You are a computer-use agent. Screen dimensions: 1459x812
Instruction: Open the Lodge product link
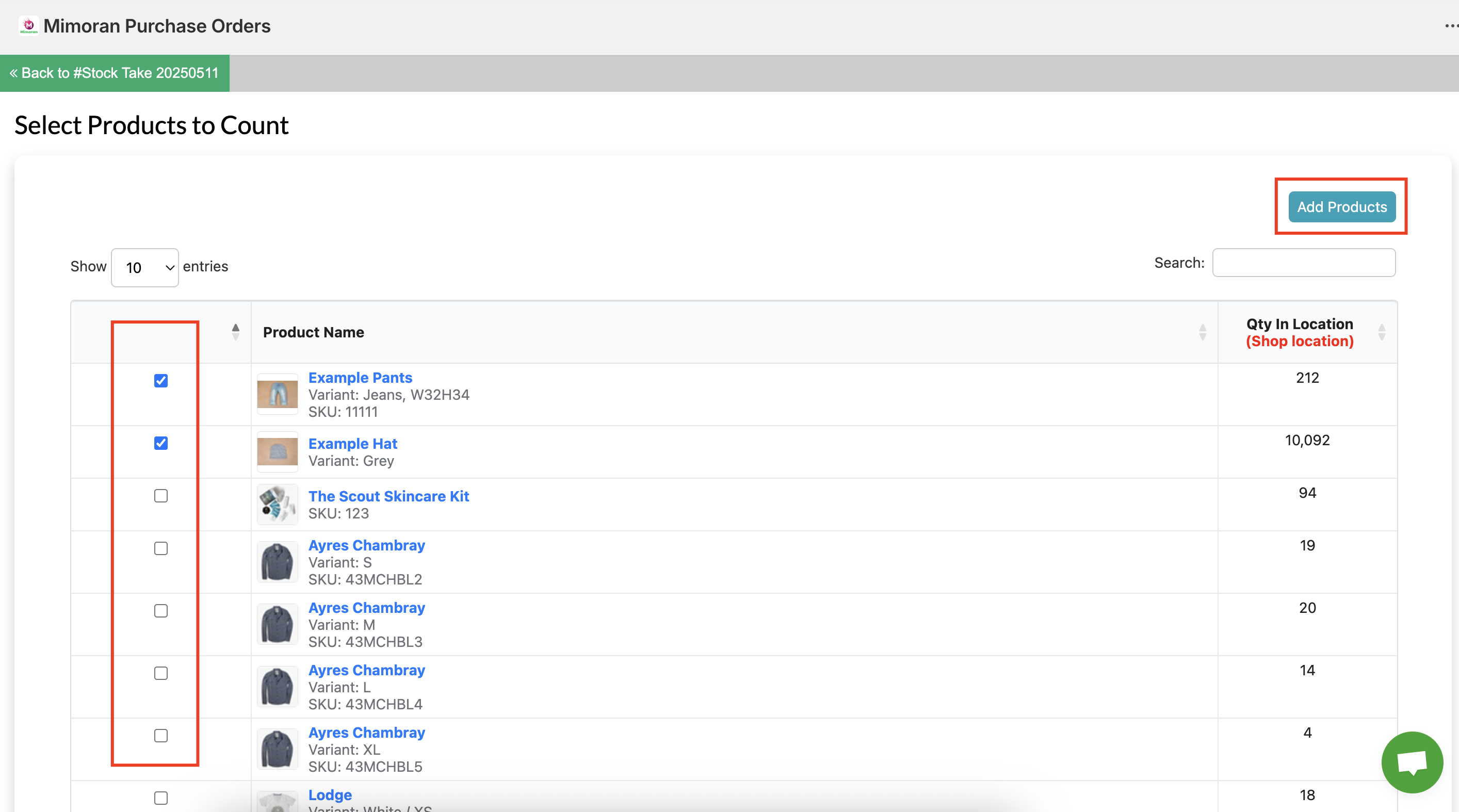pyautogui.click(x=330, y=794)
